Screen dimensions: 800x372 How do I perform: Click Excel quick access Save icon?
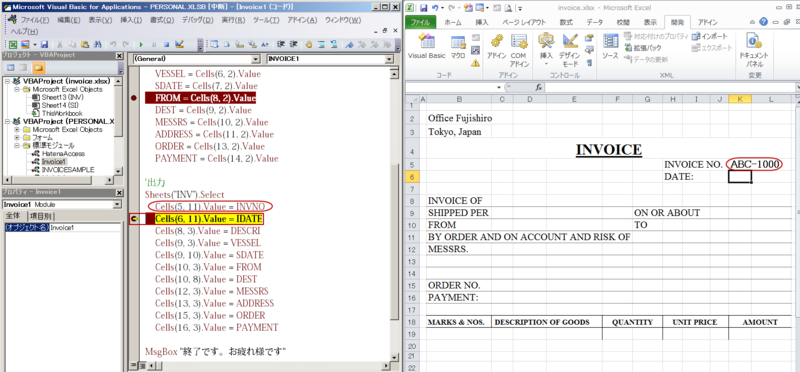[x=423, y=8]
